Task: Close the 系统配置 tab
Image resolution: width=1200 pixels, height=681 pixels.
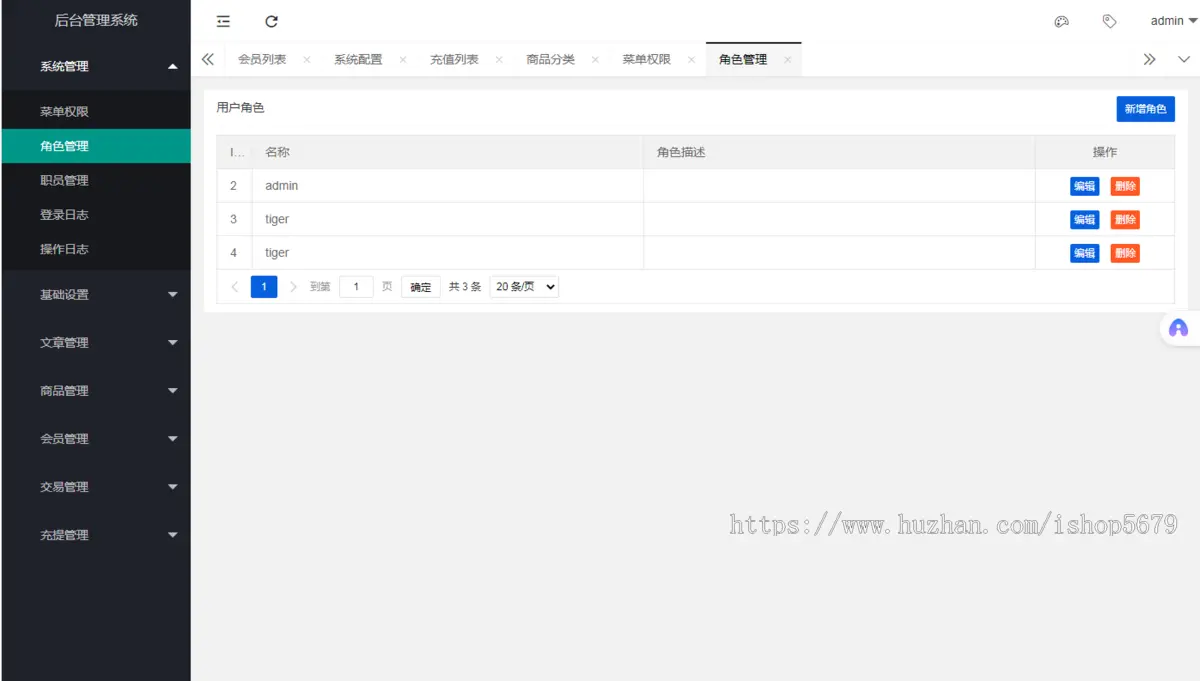Action: [x=403, y=60]
